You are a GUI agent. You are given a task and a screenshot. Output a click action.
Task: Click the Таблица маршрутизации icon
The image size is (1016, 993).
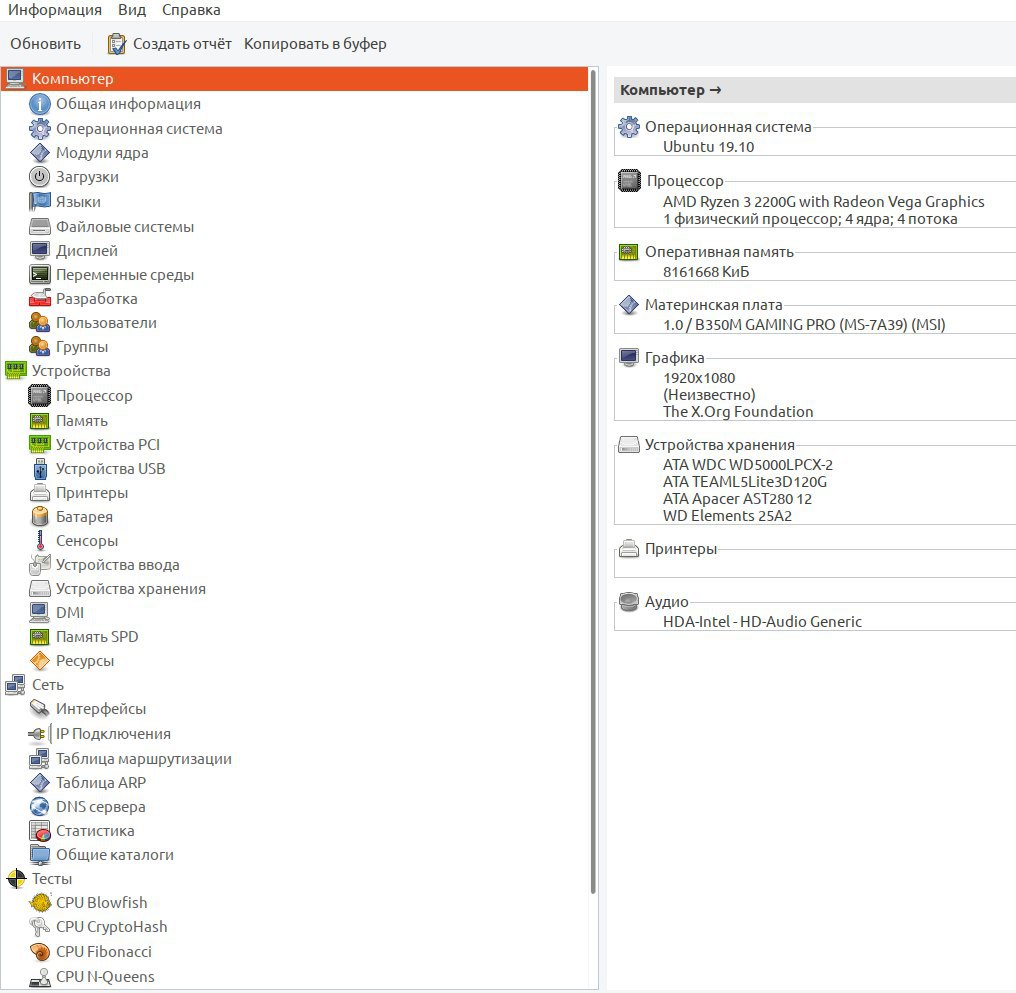point(40,759)
